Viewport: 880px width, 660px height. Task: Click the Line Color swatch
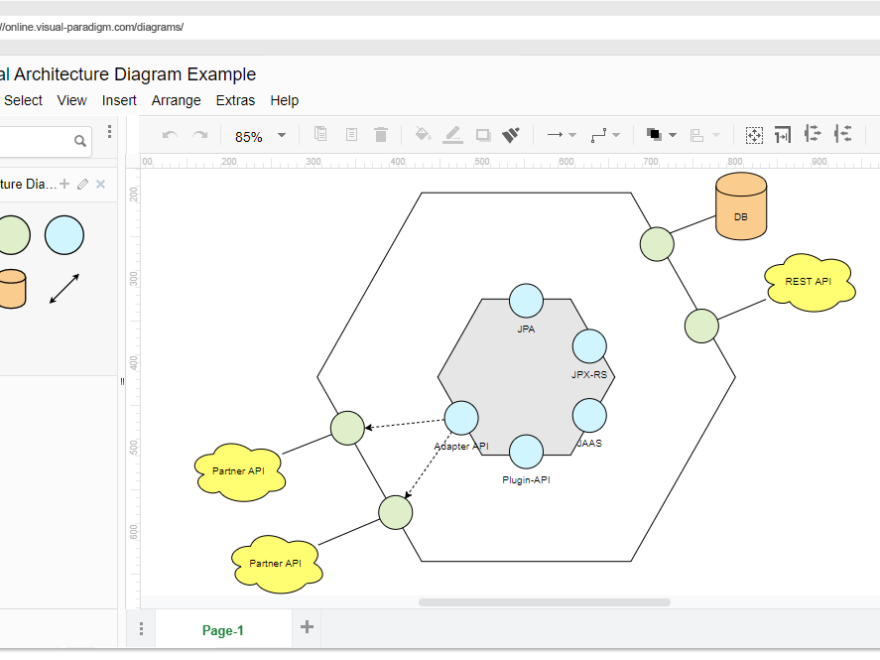coord(452,134)
